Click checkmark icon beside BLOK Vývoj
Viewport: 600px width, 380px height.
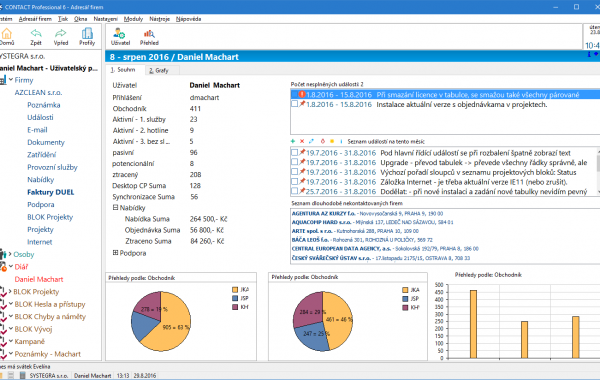point(3,329)
